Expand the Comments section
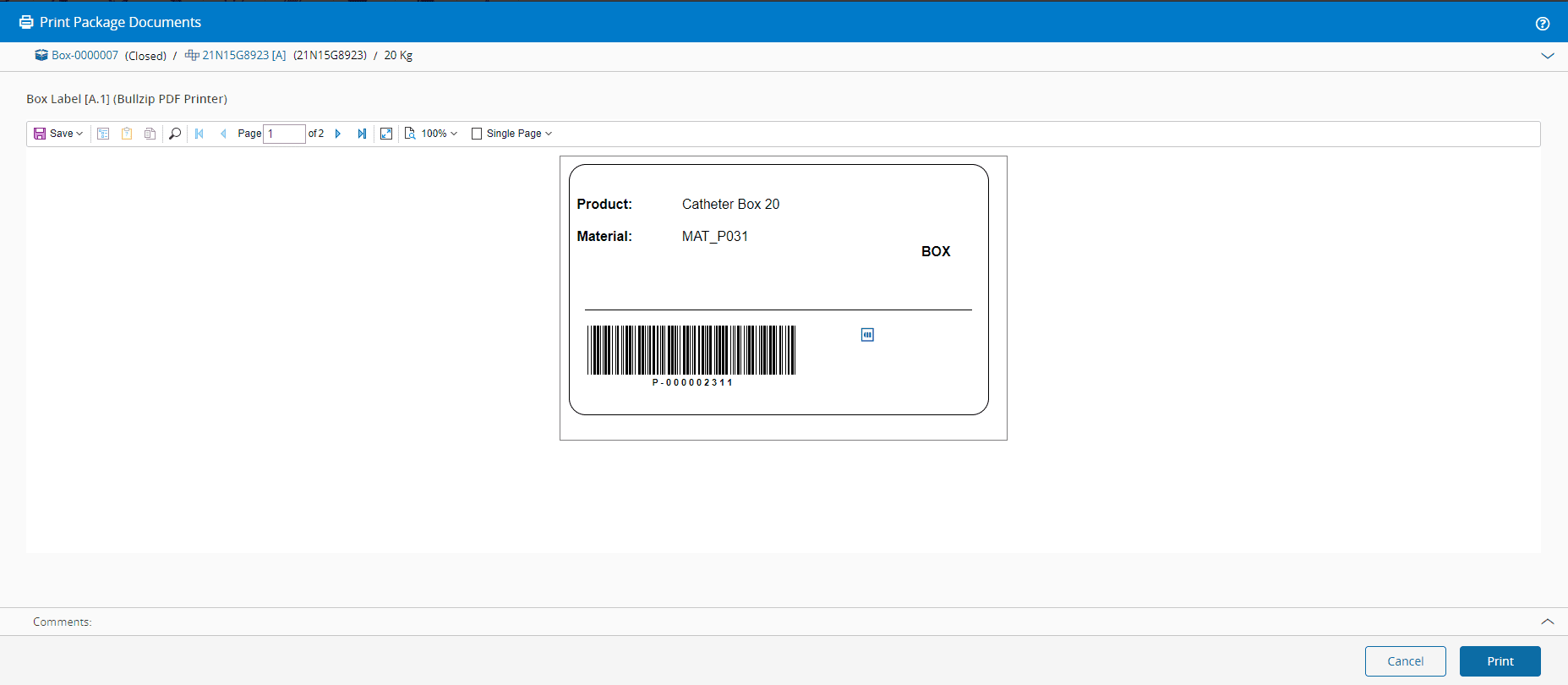This screenshot has width=1568, height=685. pos(1548,622)
